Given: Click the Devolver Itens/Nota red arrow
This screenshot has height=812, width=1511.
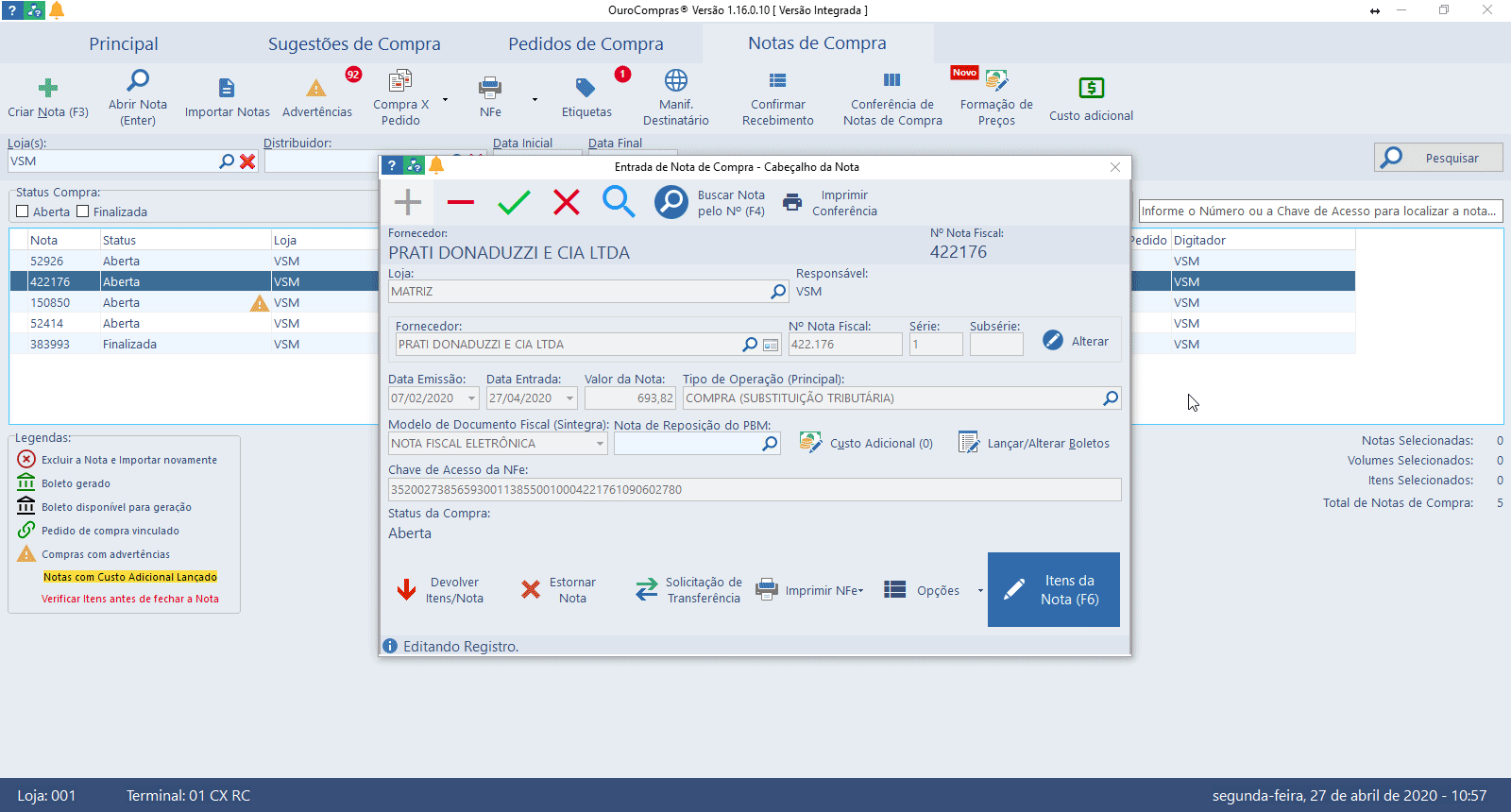Looking at the screenshot, I should point(407,590).
